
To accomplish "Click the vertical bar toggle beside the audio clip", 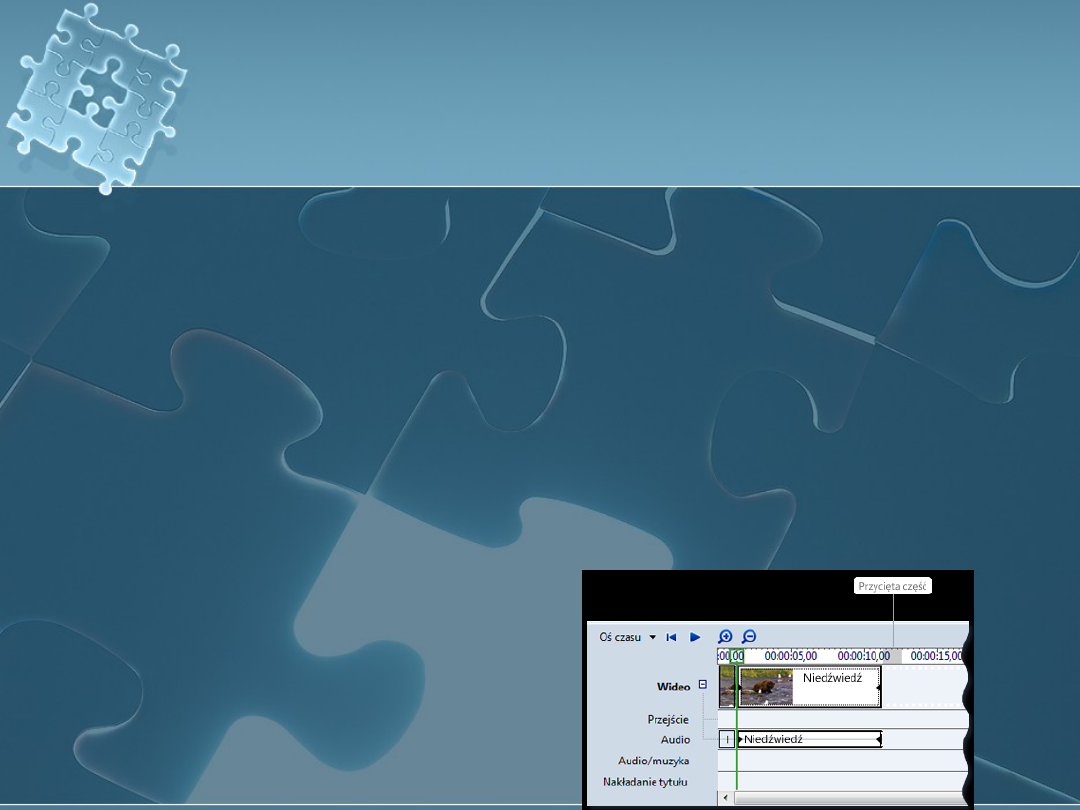I will coord(727,739).
